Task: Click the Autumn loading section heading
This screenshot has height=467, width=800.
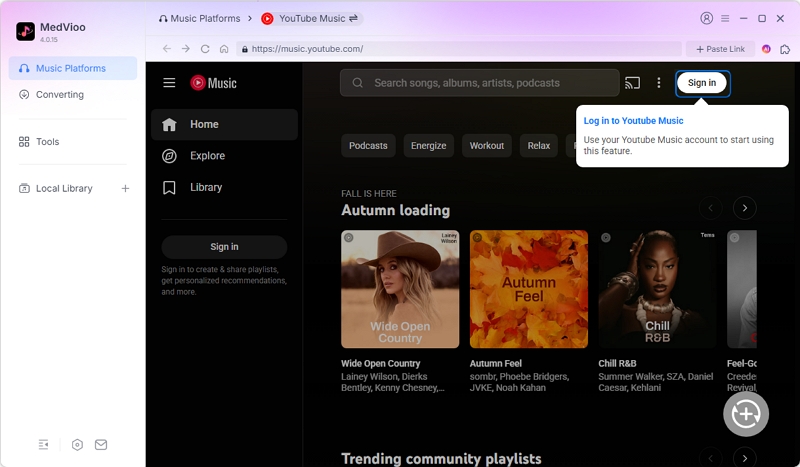Action: tap(395, 210)
